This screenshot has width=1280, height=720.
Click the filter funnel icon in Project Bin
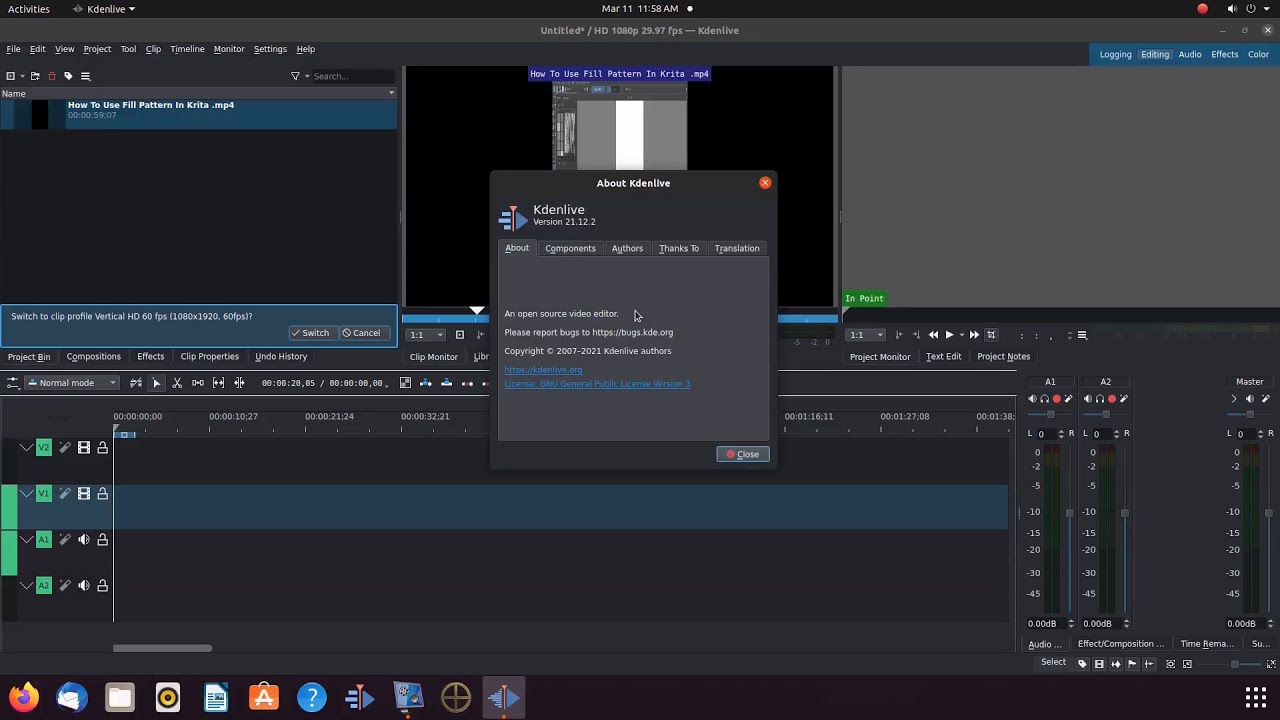click(x=295, y=76)
